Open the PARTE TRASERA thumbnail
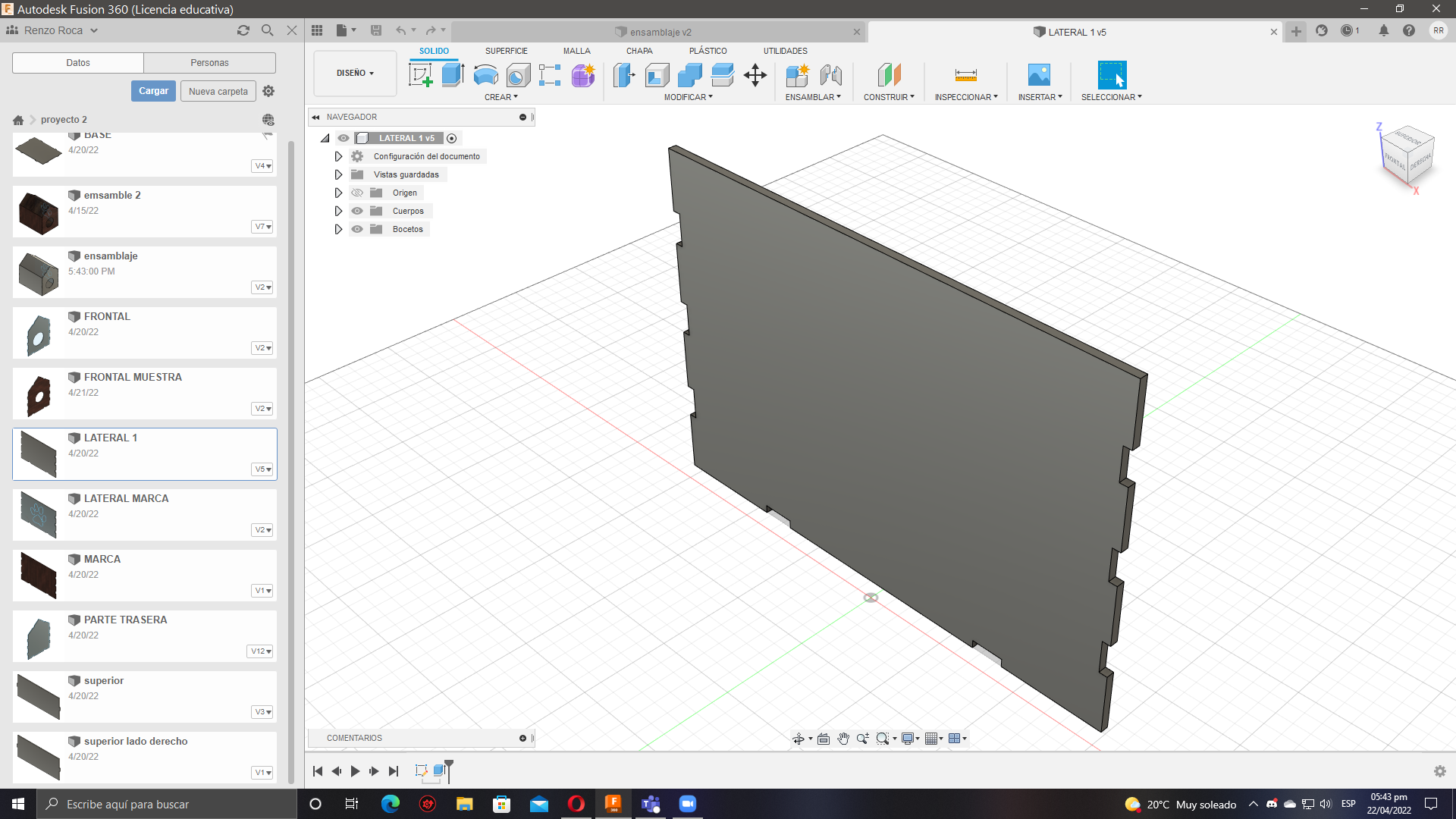Screen dimensions: 1456x819 pos(39,636)
